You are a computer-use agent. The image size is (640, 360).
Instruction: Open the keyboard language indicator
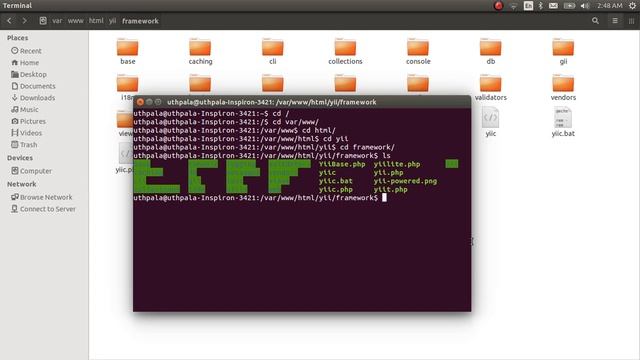(528, 6)
